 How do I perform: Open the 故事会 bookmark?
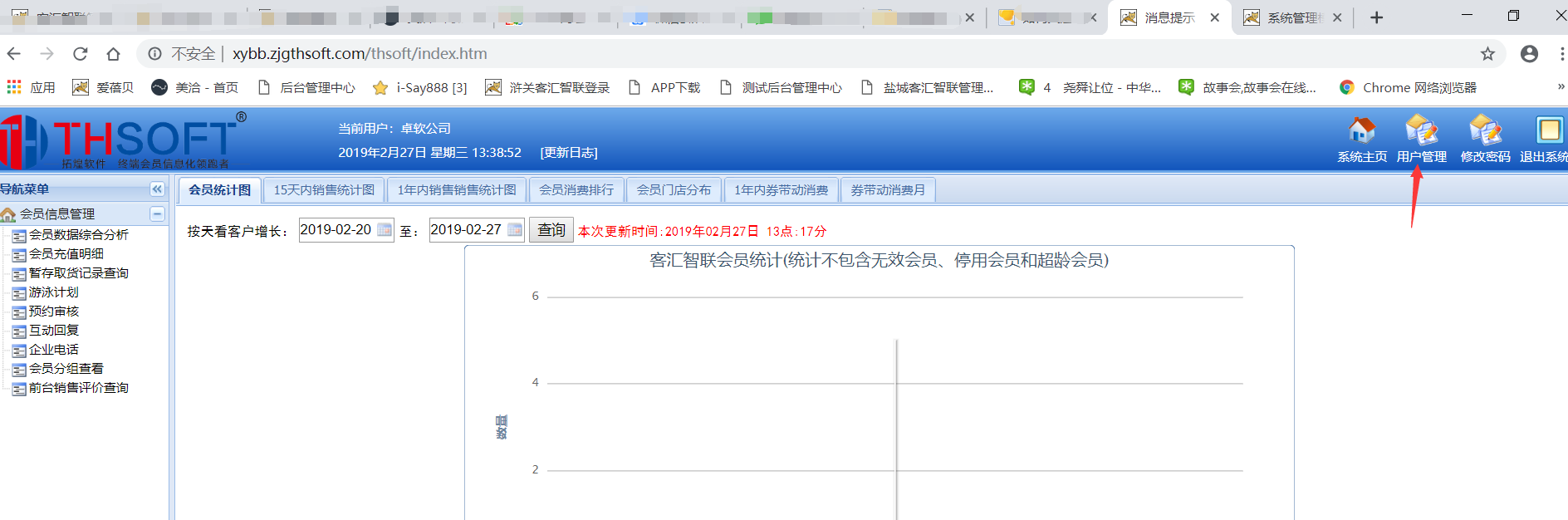1247,87
